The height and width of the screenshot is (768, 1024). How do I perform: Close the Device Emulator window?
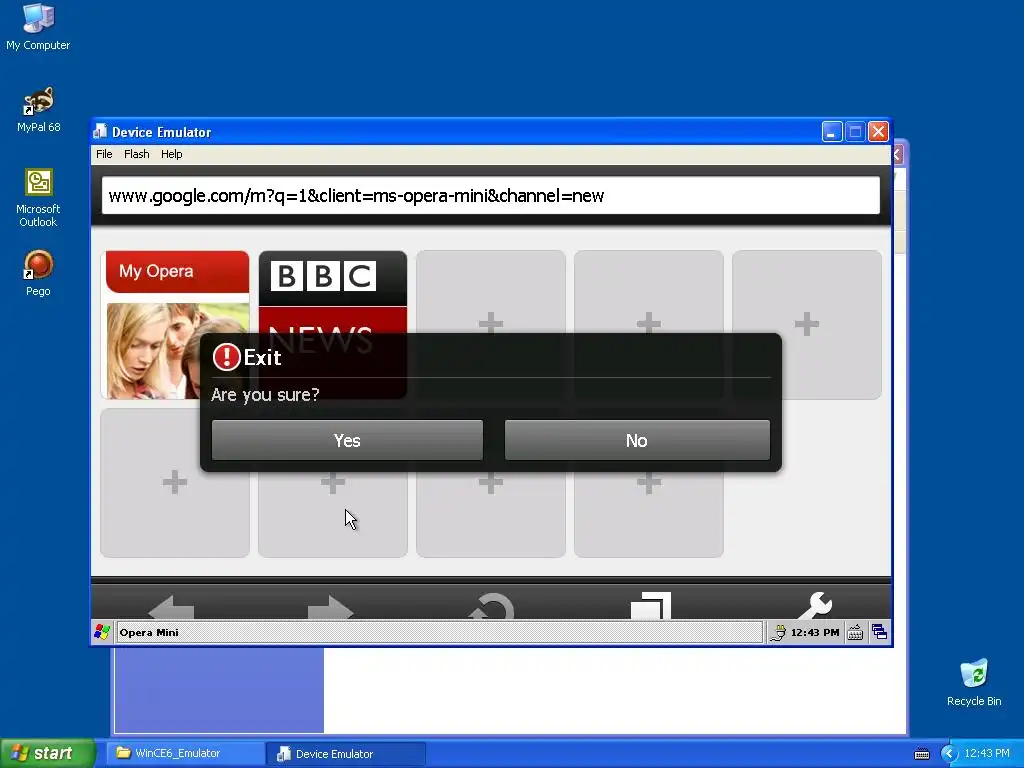pyautogui.click(x=878, y=131)
